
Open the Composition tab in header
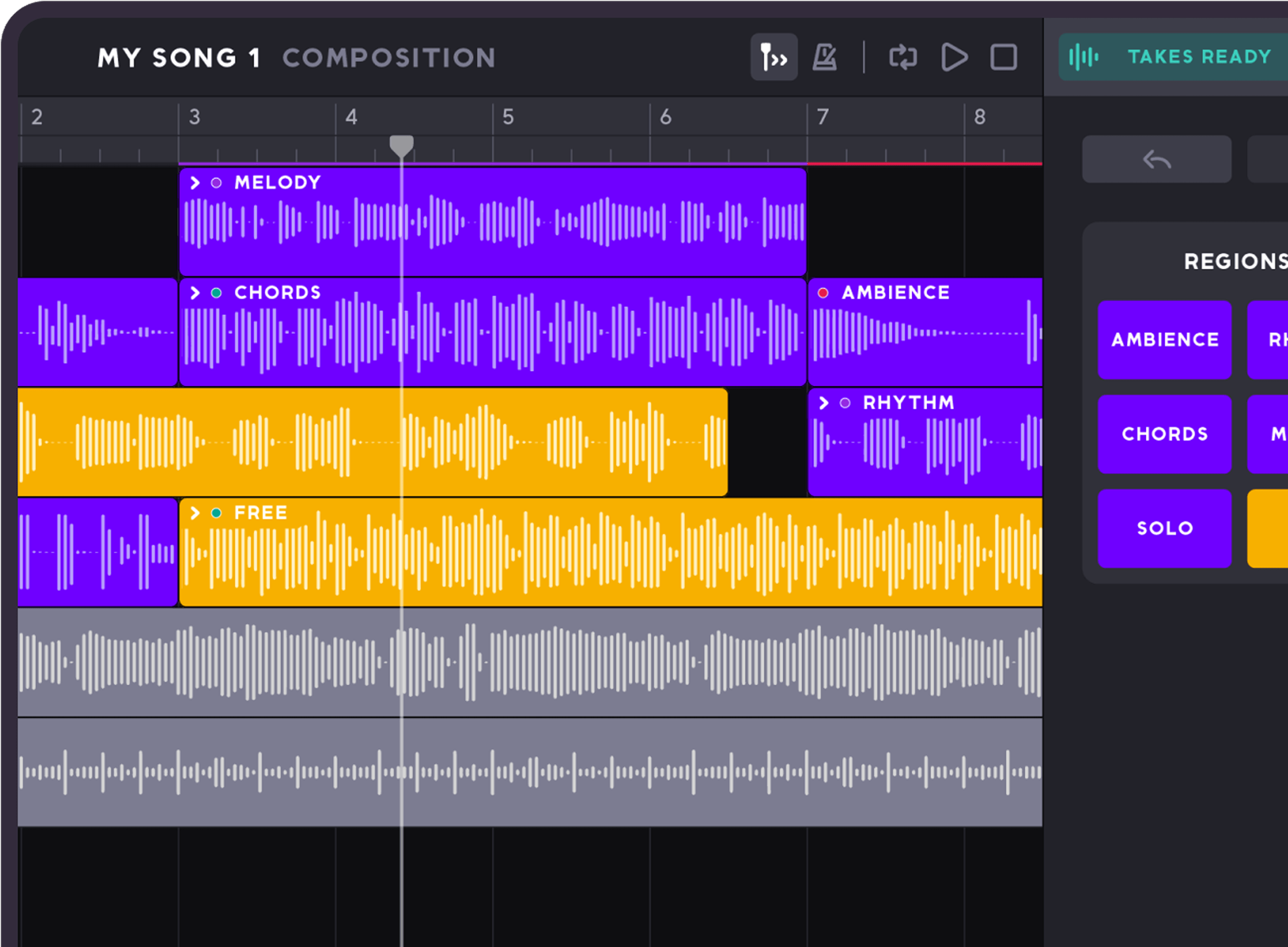(389, 58)
